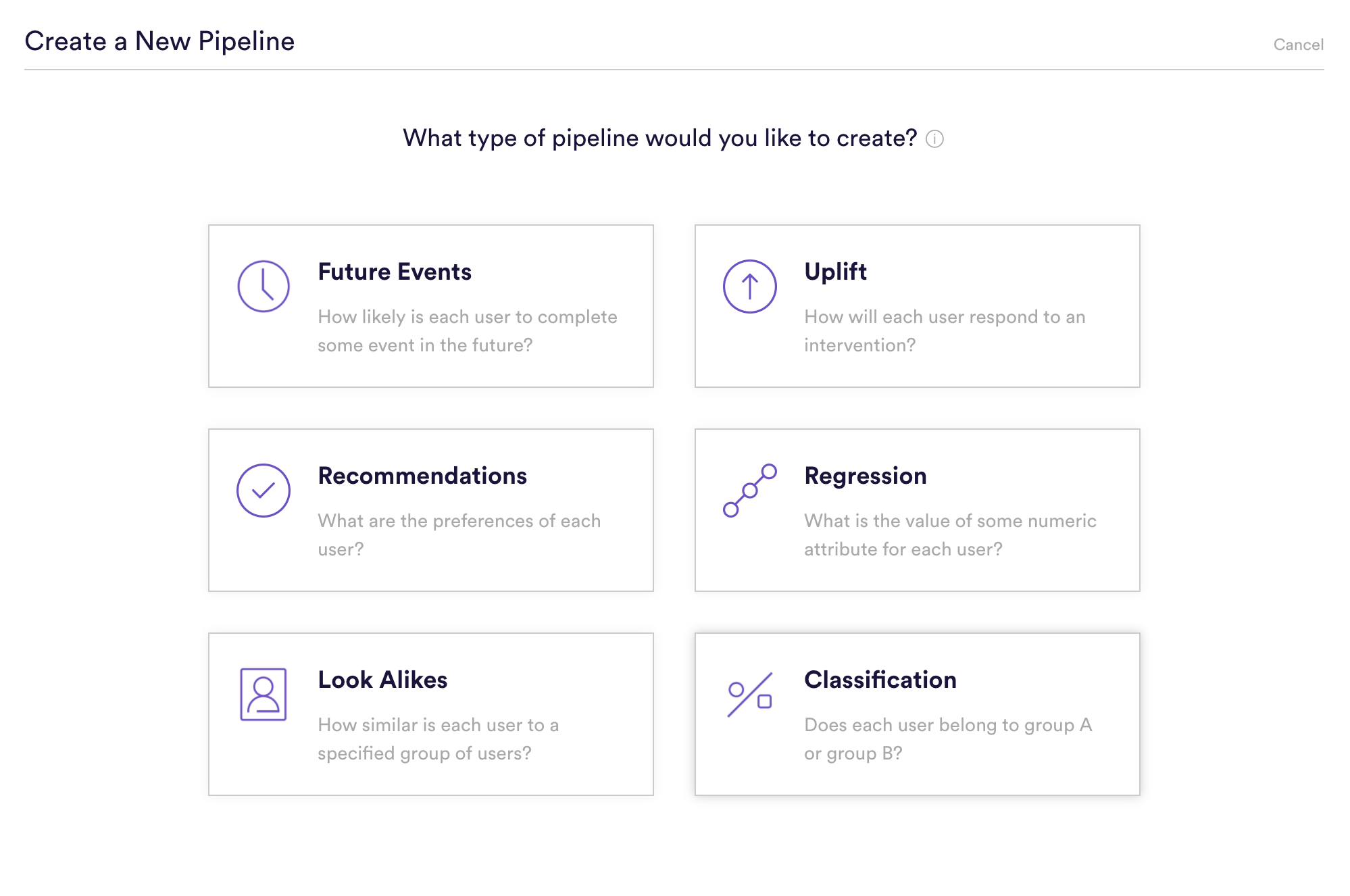This screenshot has height=896, width=1350.
Task: Click the 'preferences of each user' description
Action: (459, 535)
